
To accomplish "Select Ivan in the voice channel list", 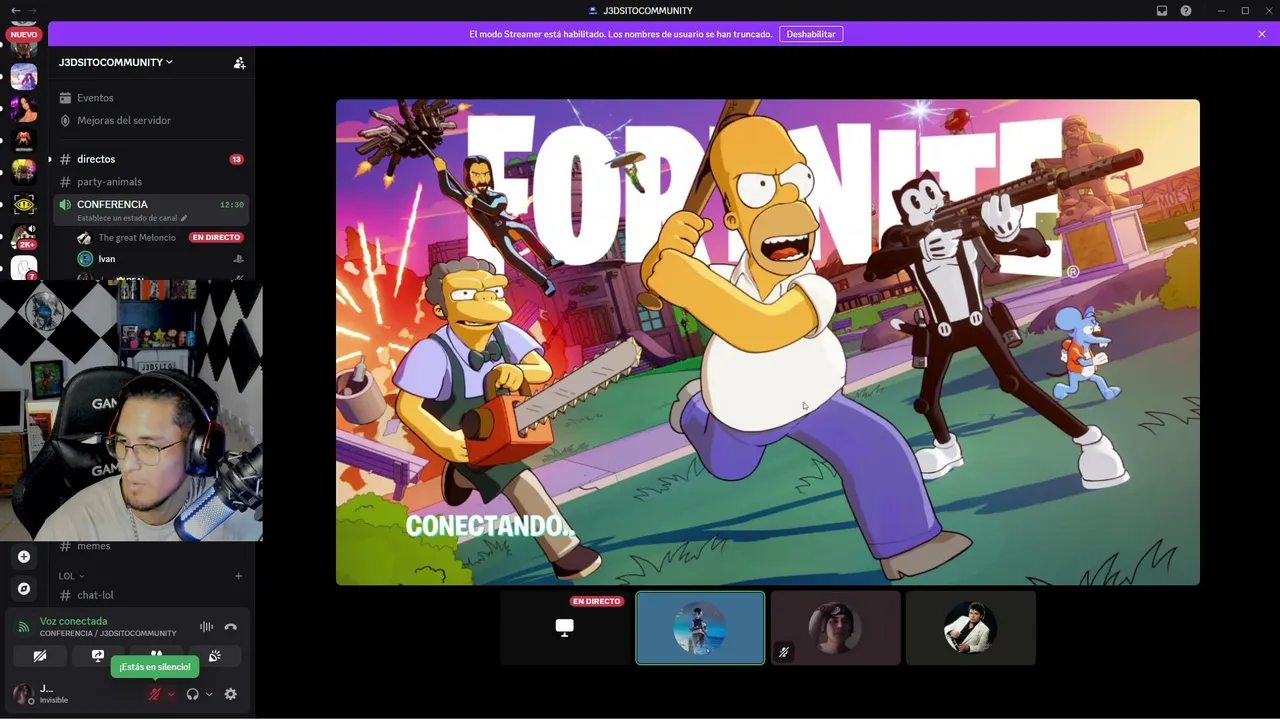I will coord(107,259).
